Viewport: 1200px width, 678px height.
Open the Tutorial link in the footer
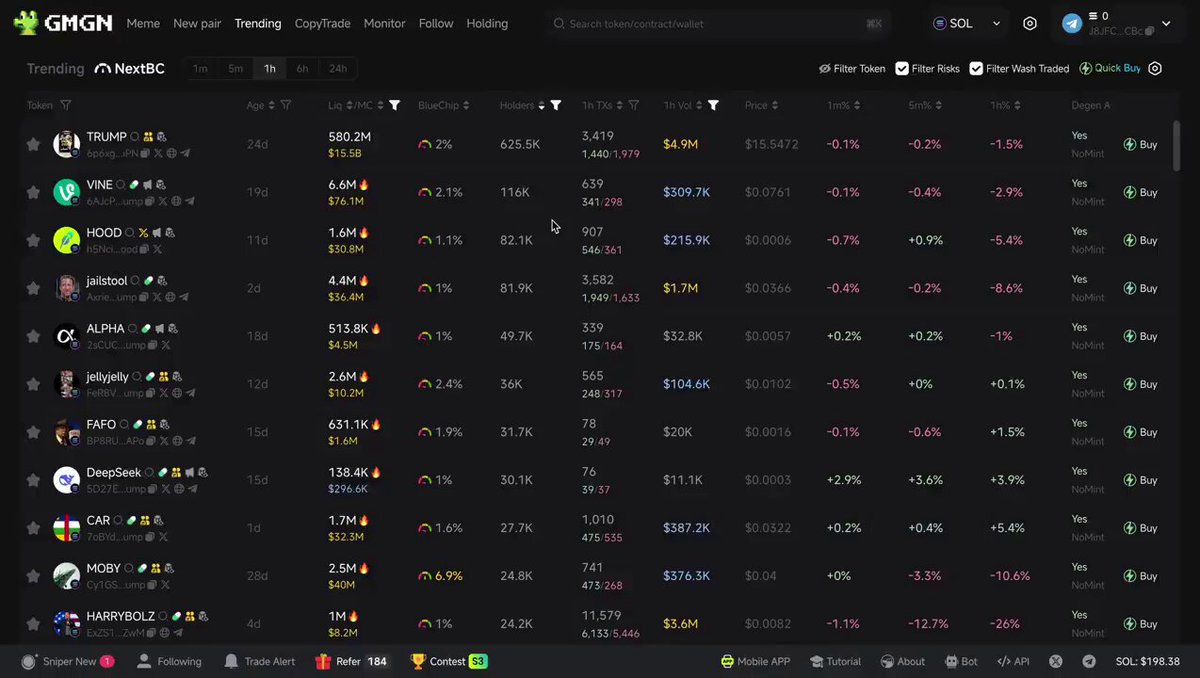835,661
